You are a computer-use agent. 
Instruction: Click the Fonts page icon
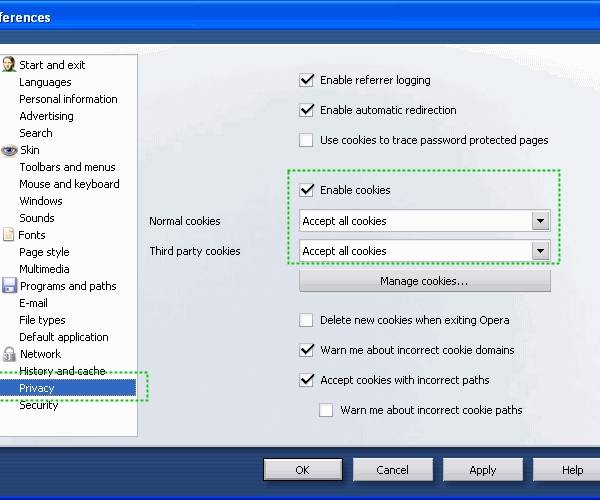tap(9, 235)
